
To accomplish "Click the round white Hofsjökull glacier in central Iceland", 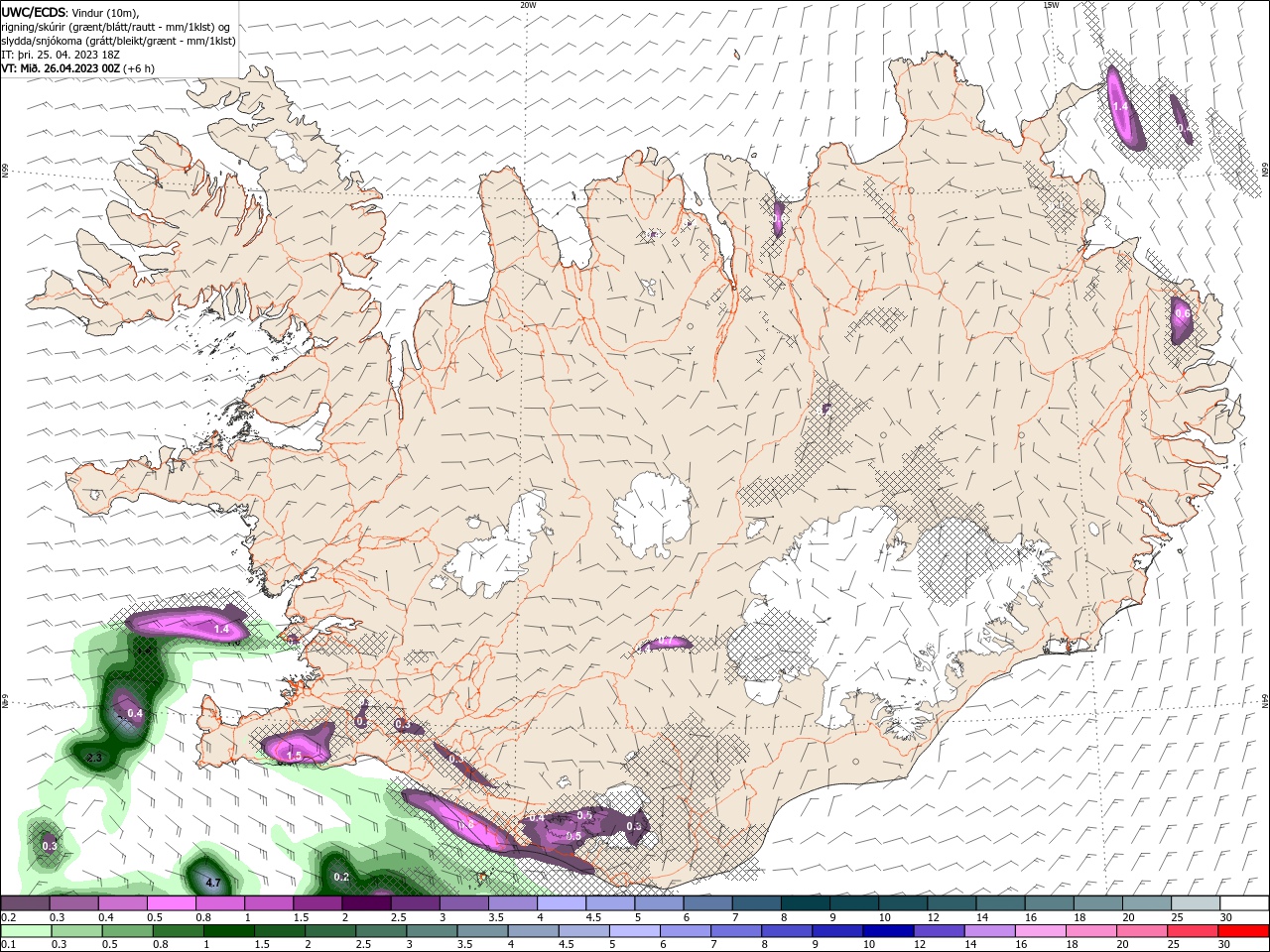I will [653, 516].
